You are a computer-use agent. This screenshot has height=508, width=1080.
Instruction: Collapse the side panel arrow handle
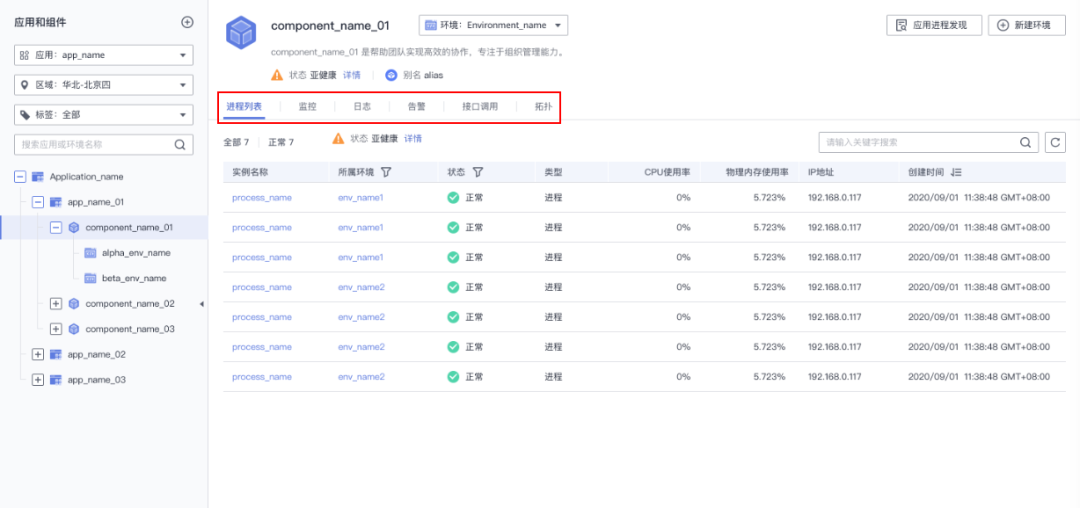click(202, 304)
